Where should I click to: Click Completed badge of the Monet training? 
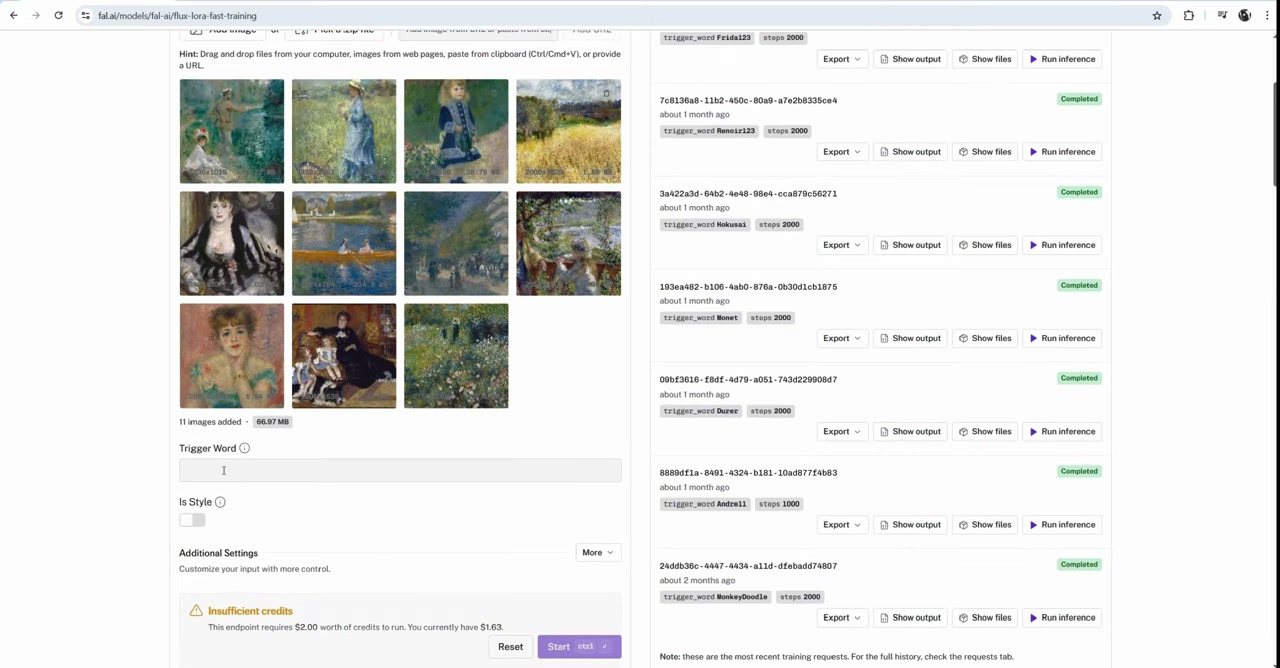coord(1079,285)
